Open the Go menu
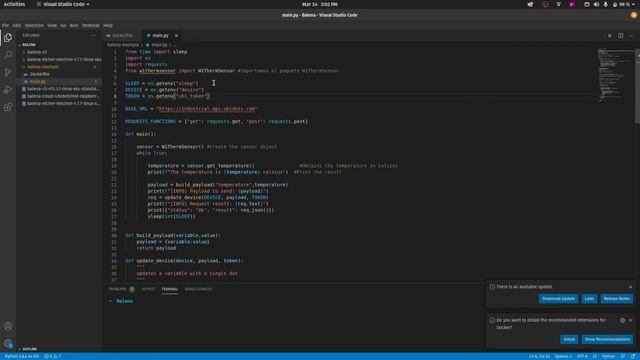 [x=63, y=25]
